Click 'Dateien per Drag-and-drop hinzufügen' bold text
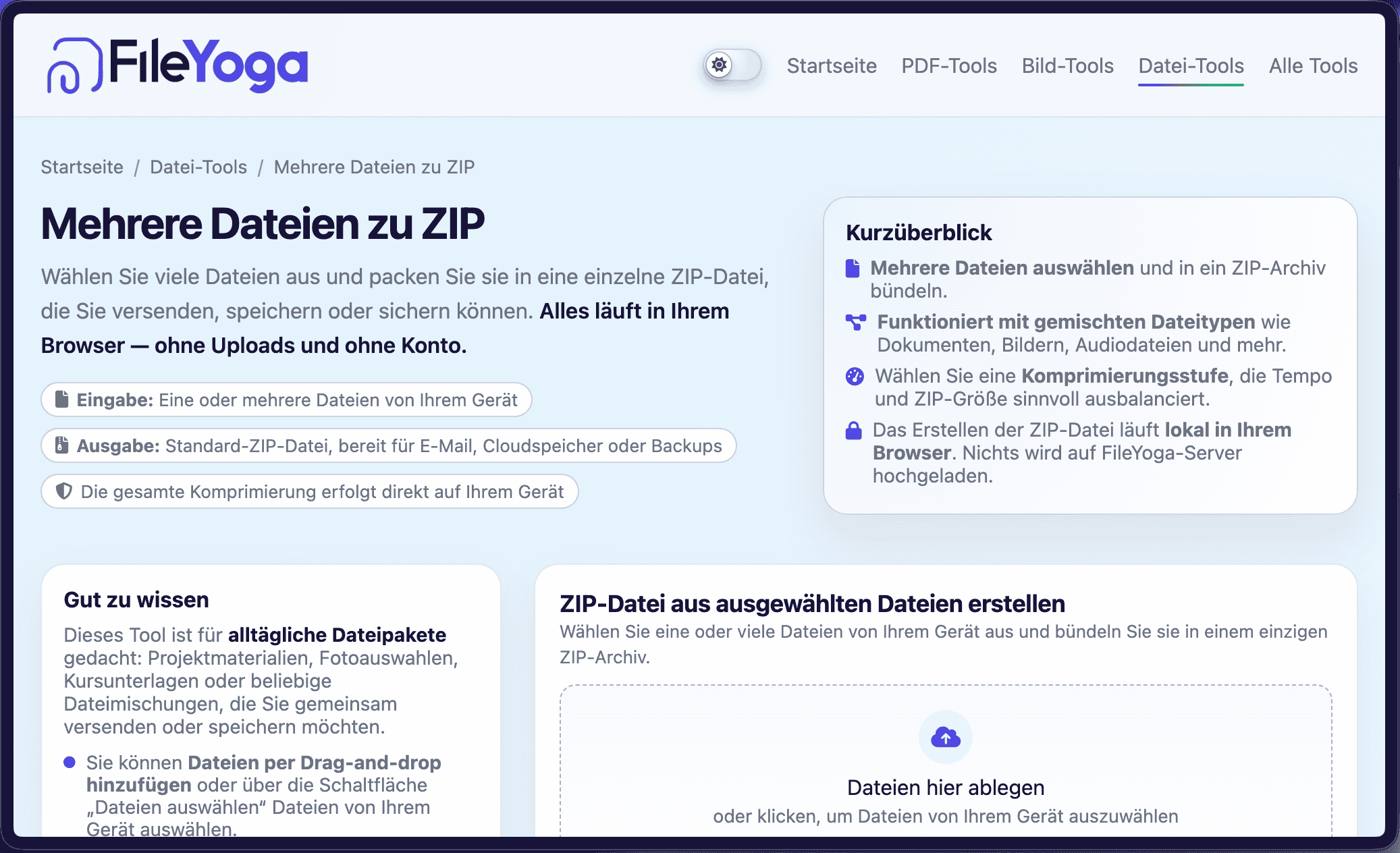The height and width of the screenshot is (853, 1400). (x=264, y=773)
